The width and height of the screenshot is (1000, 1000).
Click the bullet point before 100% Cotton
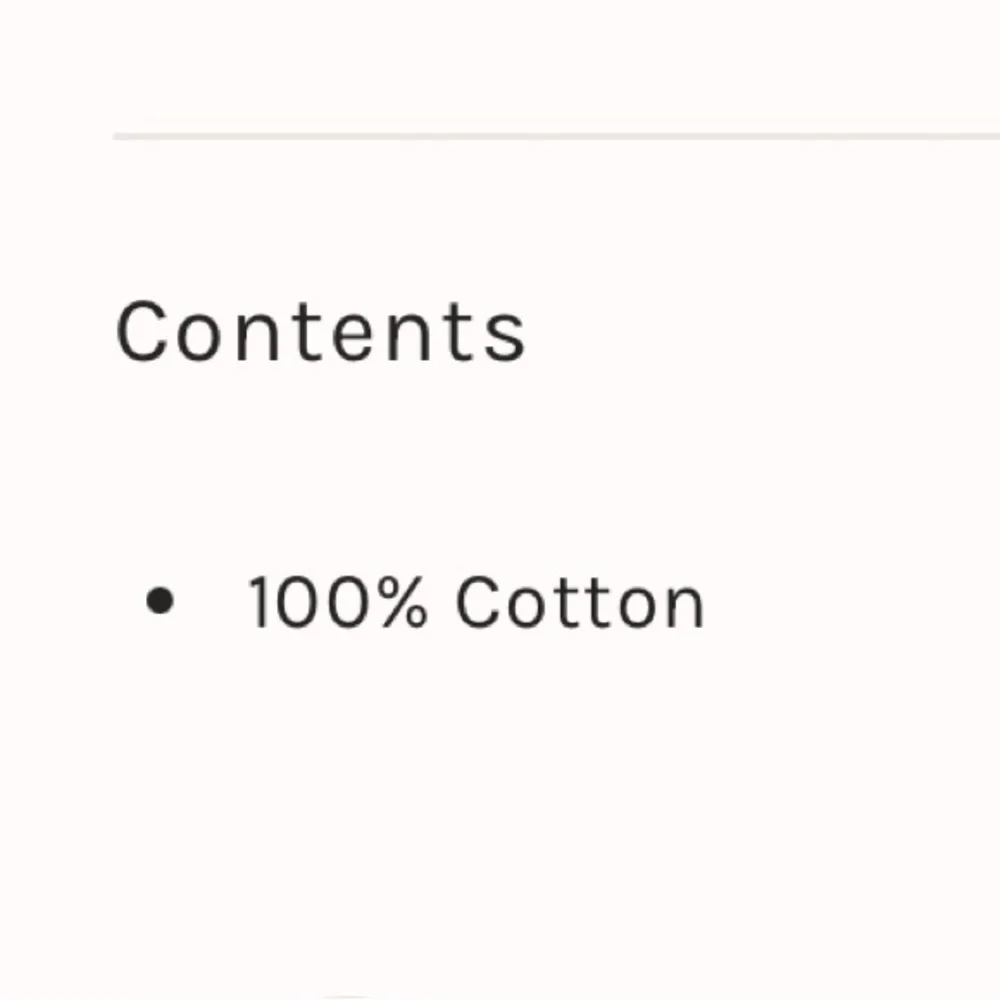click(x=159, y=600)
